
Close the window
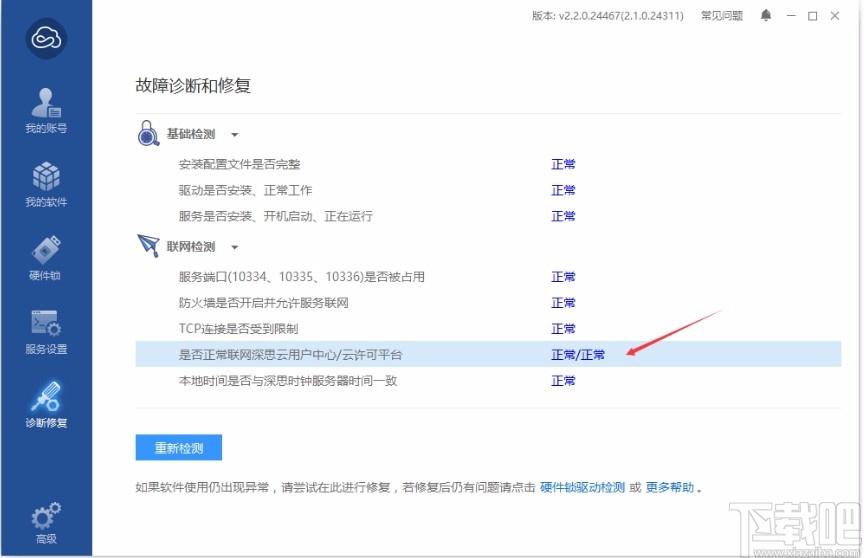pyautogui.click(x=835, y=15)
